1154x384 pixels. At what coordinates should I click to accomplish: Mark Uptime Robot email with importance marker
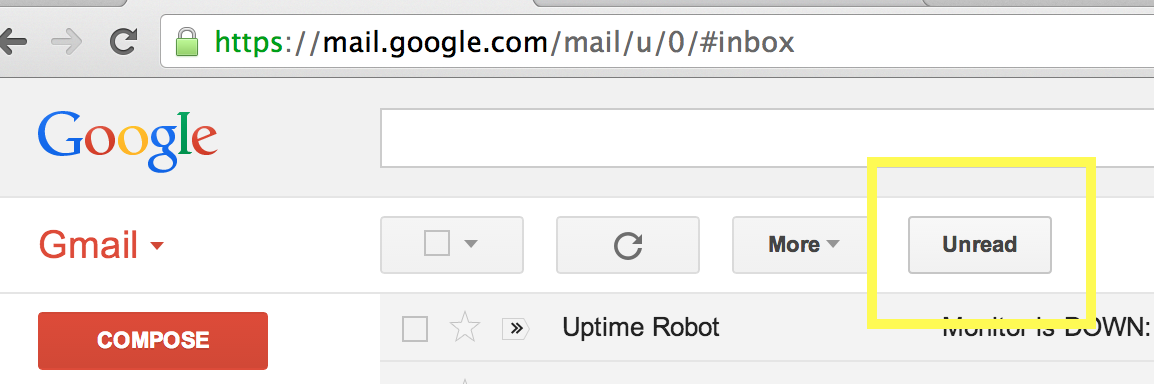coord(516,328)
